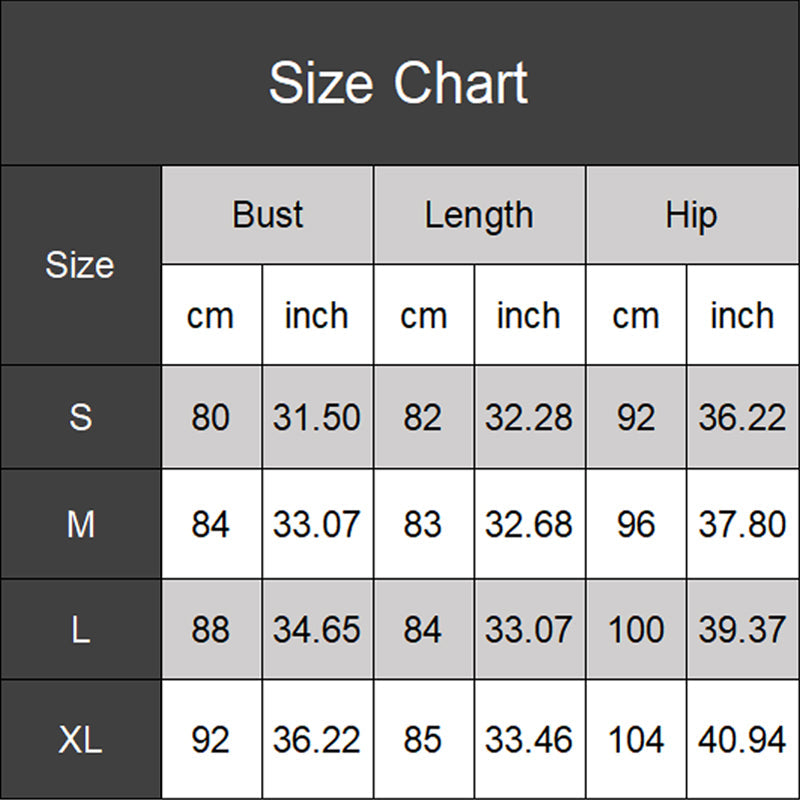Click the L size row label
The width and height of the screenshot is (800, 800).
(80, 630)
